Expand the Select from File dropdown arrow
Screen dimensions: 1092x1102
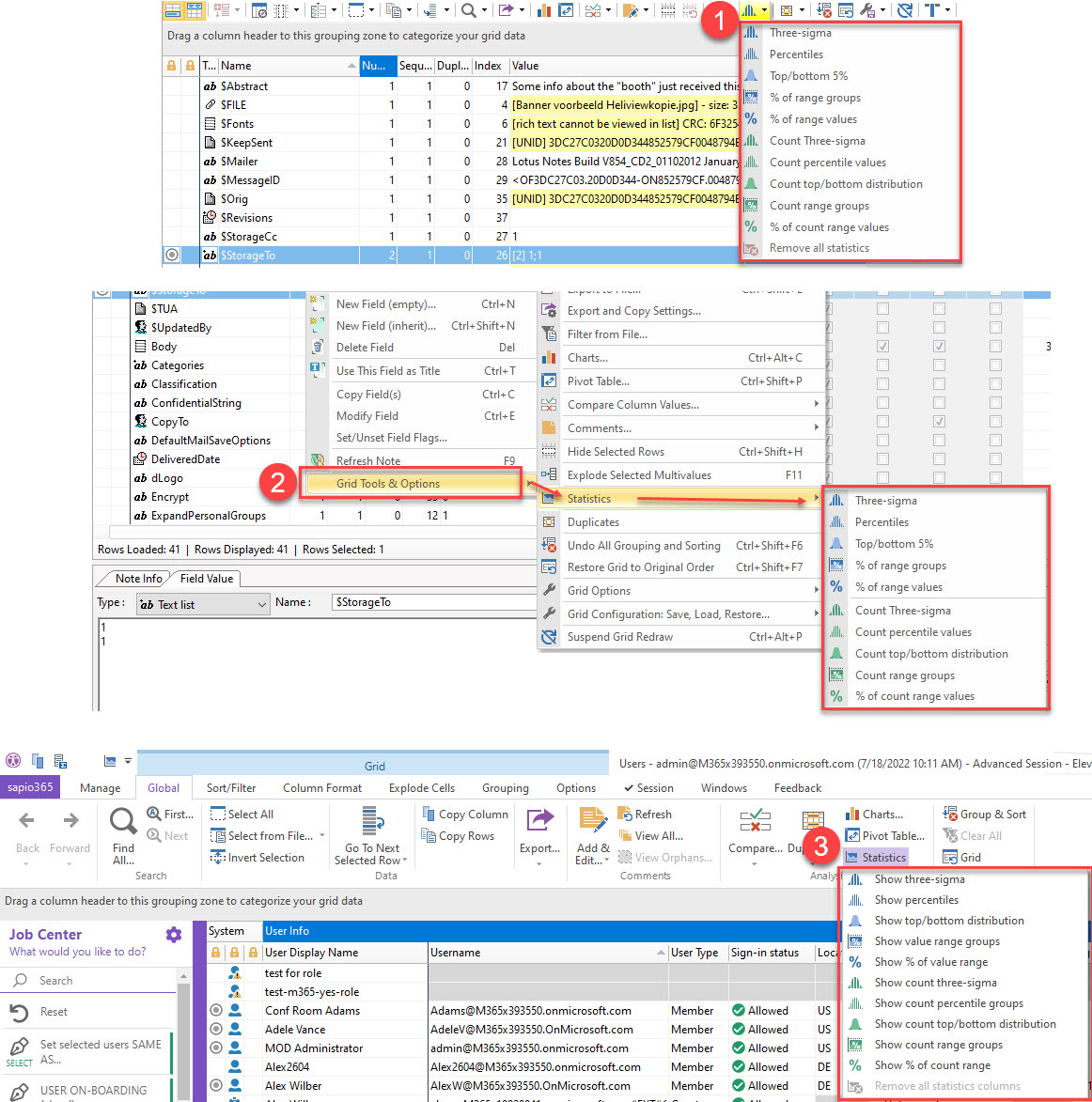pos(320,835)
